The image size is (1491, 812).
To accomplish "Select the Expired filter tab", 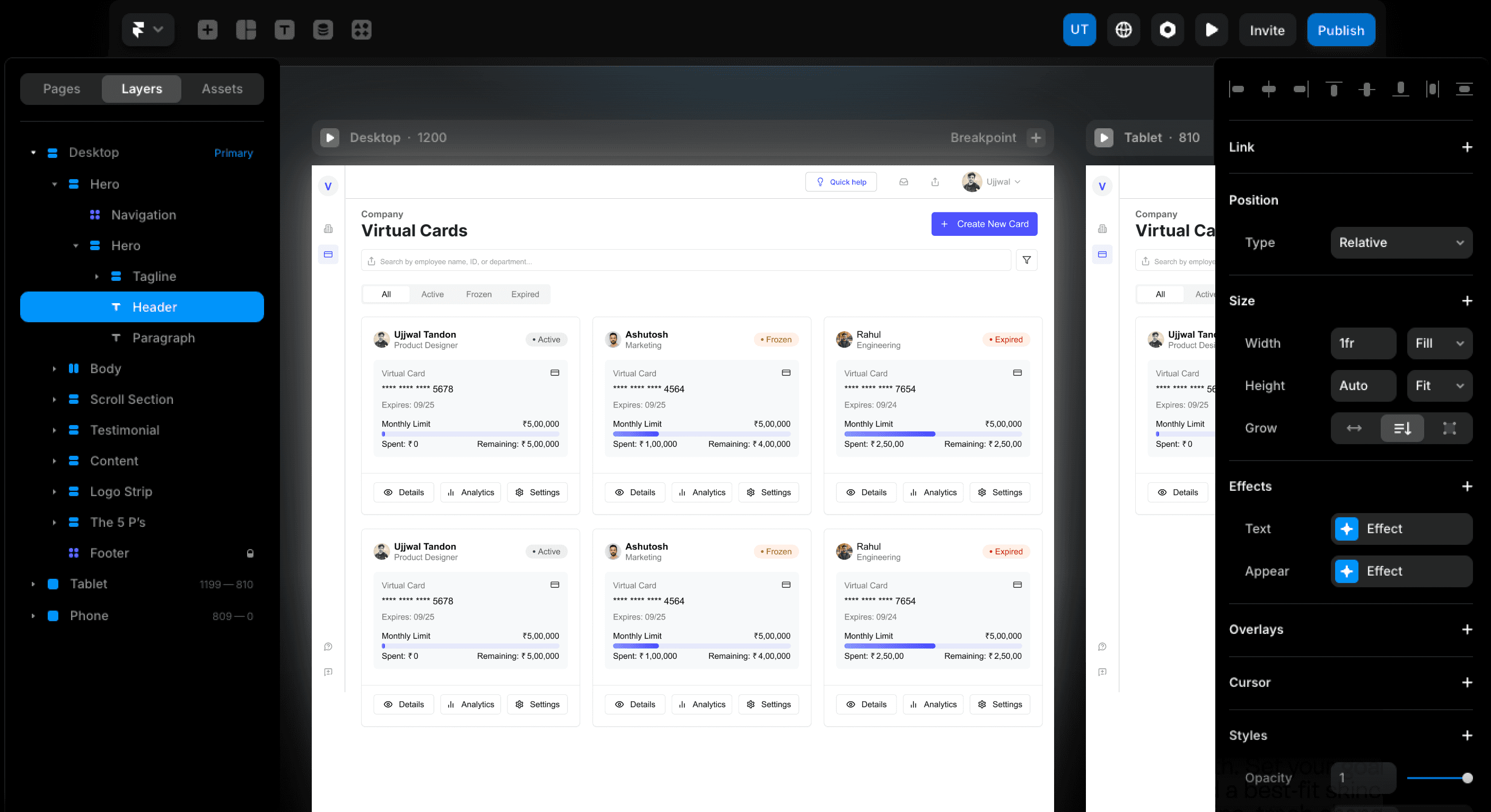I will [x=525, y=294].
